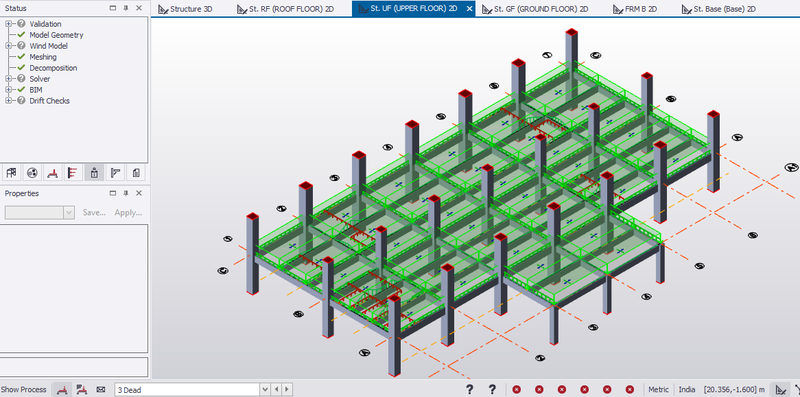Open the 3 Dead loadcase dropdown
This screenshot has width=800, height=397.
pyautogui.click(x=264, y=389)
